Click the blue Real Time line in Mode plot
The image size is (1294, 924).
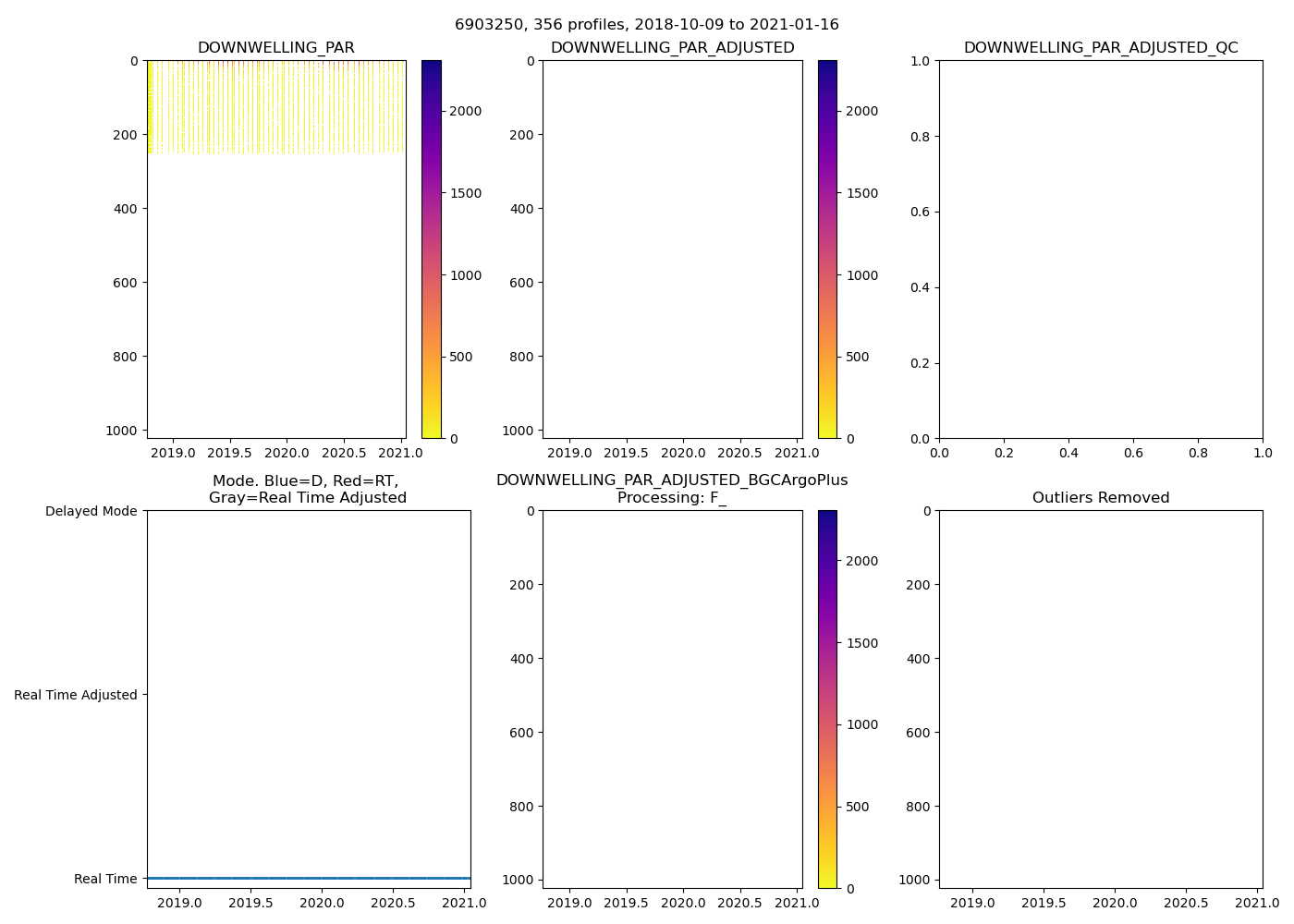[x=309, y=878]
